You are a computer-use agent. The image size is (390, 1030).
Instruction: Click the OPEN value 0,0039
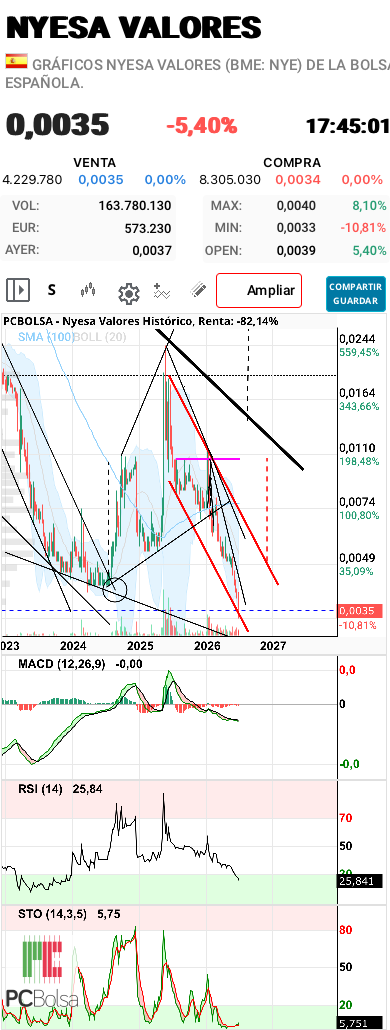(296, 250)
